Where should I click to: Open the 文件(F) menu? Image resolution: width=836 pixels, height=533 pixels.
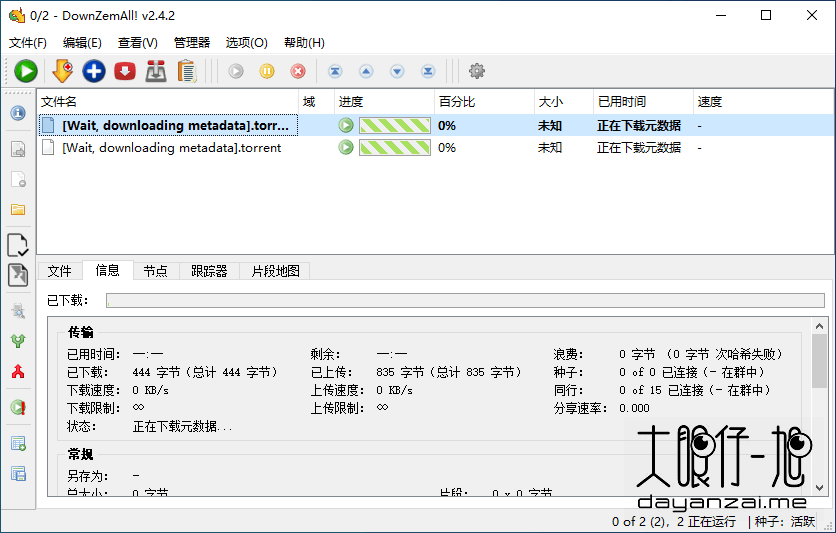28,43
